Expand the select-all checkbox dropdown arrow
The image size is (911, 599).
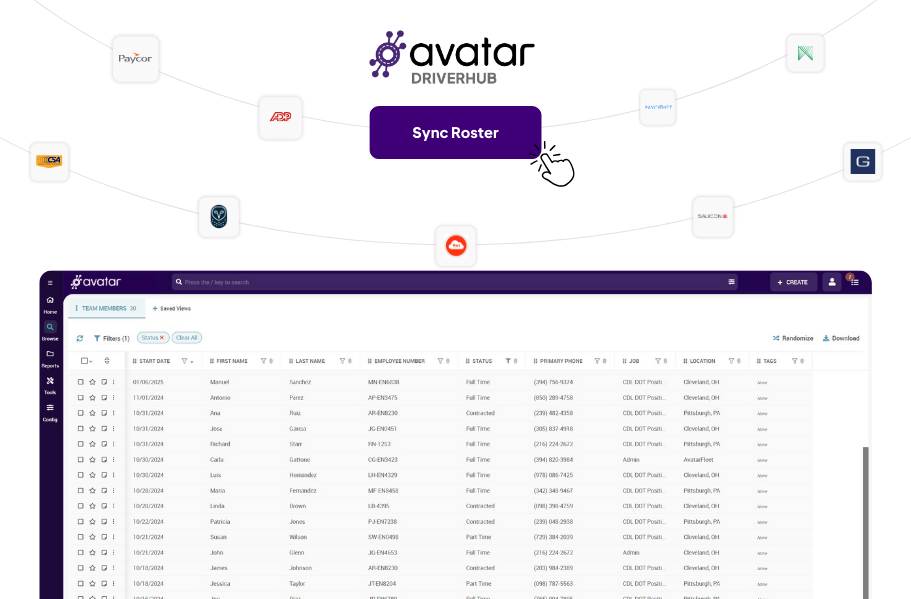[x=90, y=361]
